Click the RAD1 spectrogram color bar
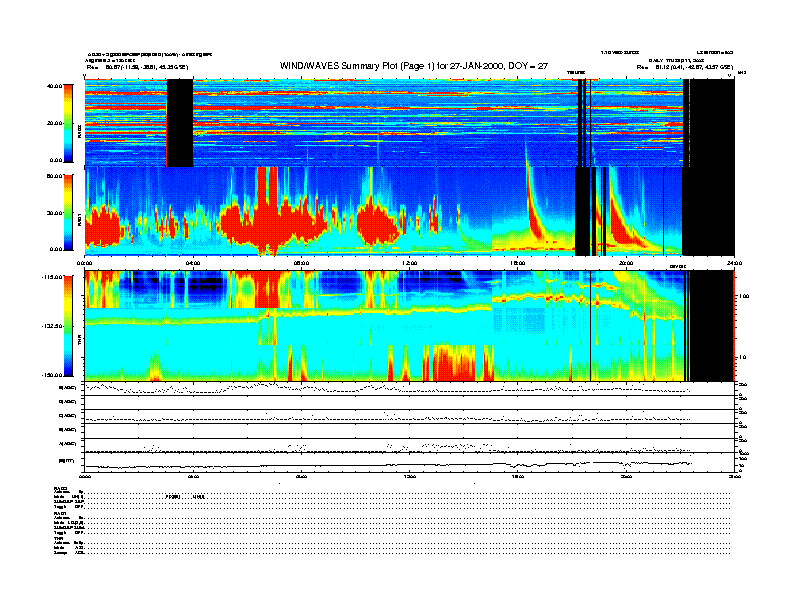Viewport: 792px width, 612px height. [68, 212]
